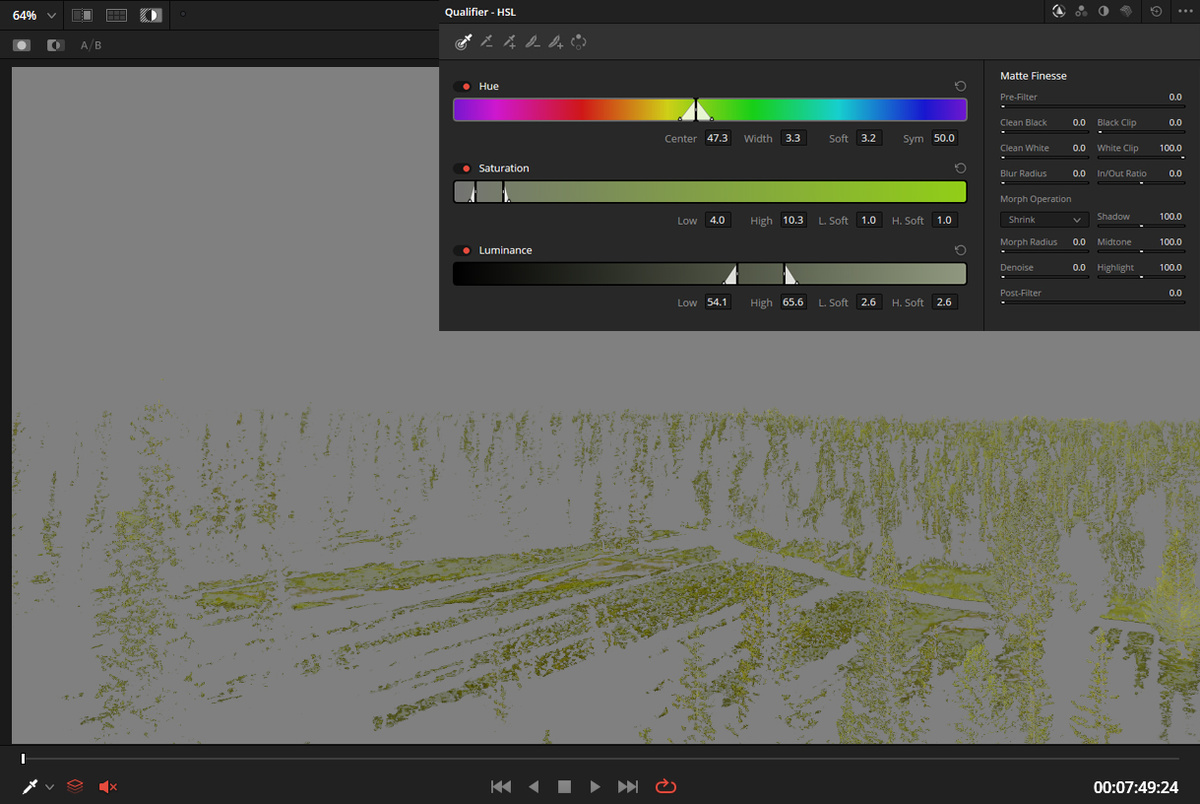Click the Luminance range bar
This screenshot has width=1200, height=804.
click(710, 274)
